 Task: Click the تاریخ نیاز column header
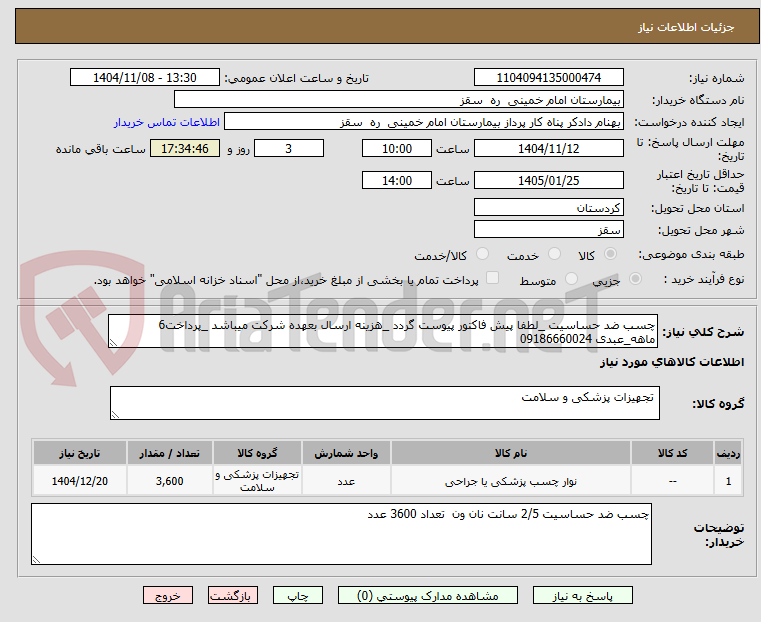(80, 453)
